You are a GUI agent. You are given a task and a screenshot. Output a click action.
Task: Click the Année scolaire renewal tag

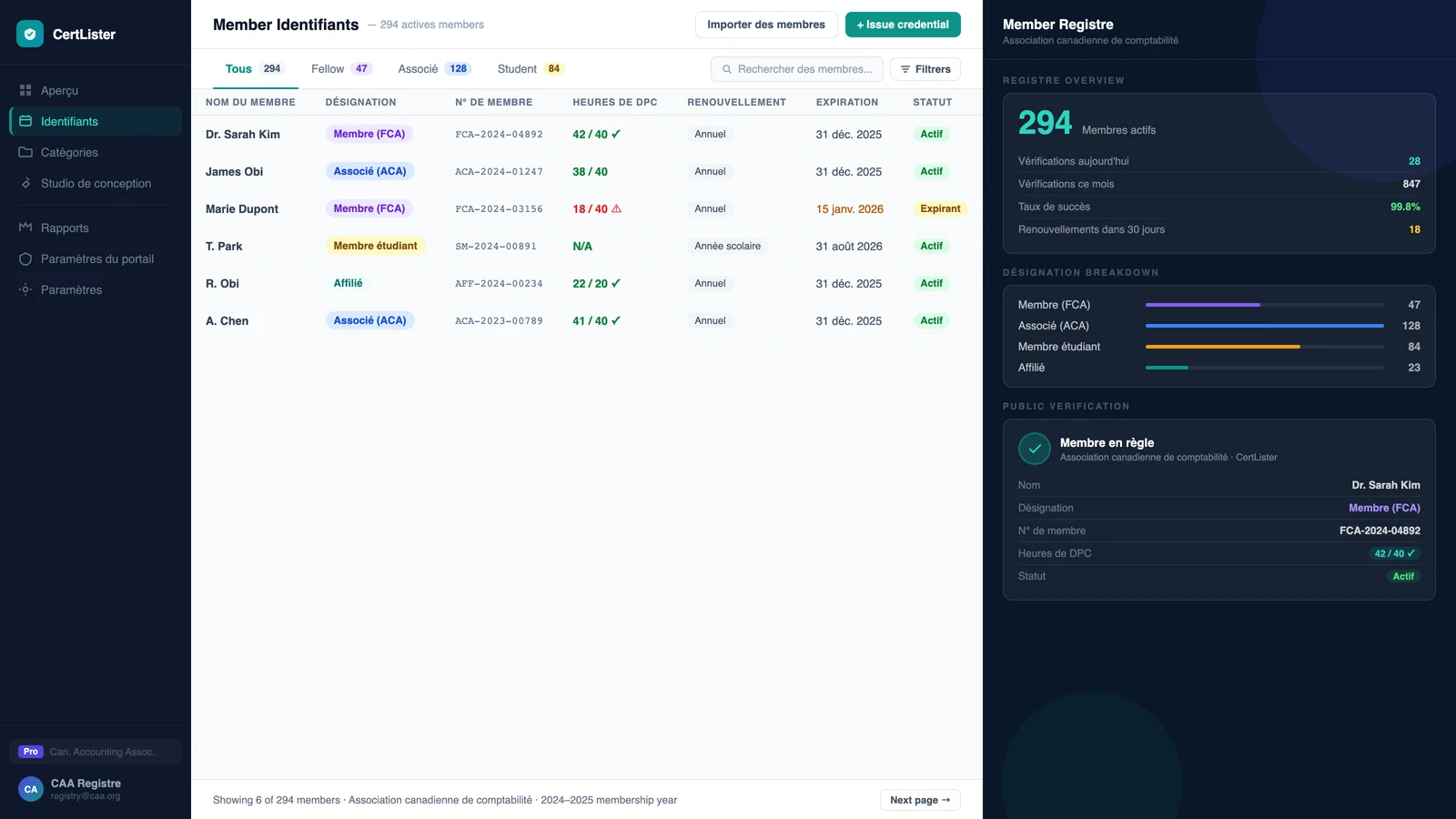click(727, 246)
